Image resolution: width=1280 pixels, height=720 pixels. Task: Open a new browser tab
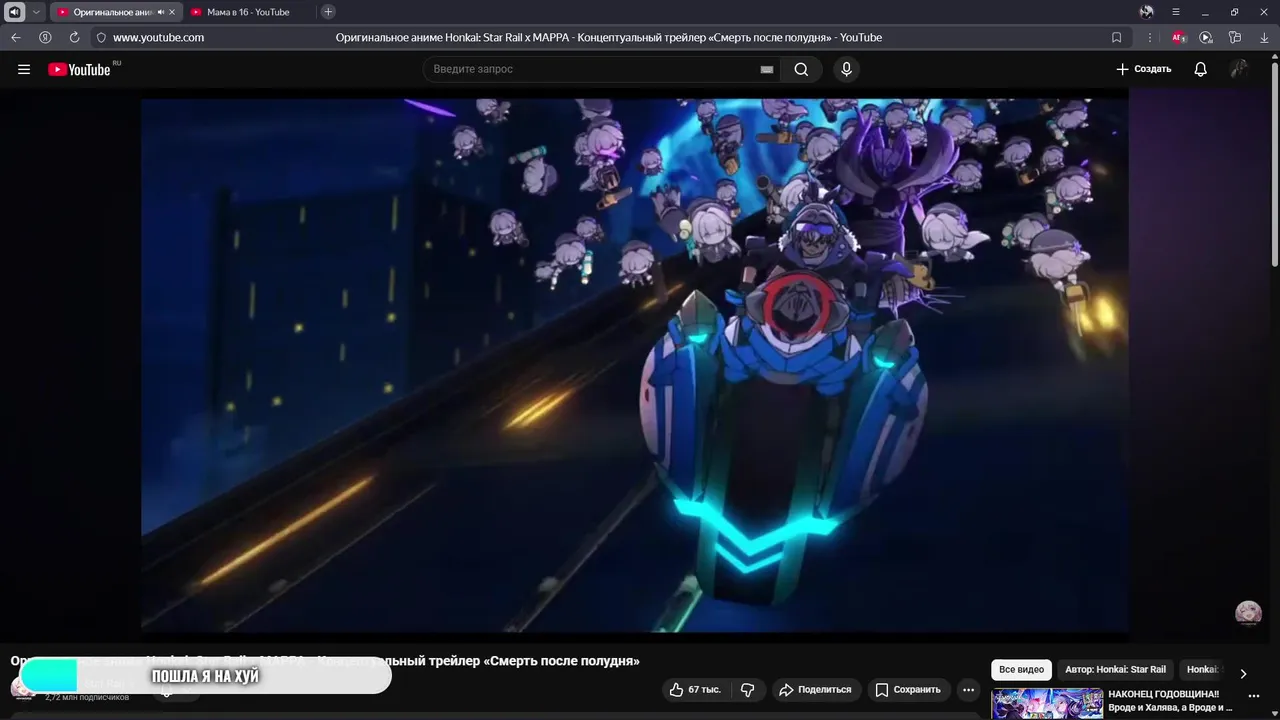pyautogui.click(x=328, y=12)
